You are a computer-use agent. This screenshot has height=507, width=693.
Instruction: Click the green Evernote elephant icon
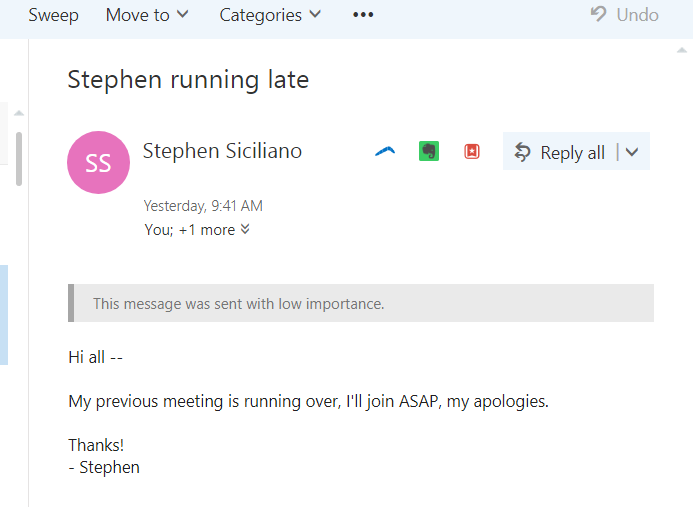point(429,152)
